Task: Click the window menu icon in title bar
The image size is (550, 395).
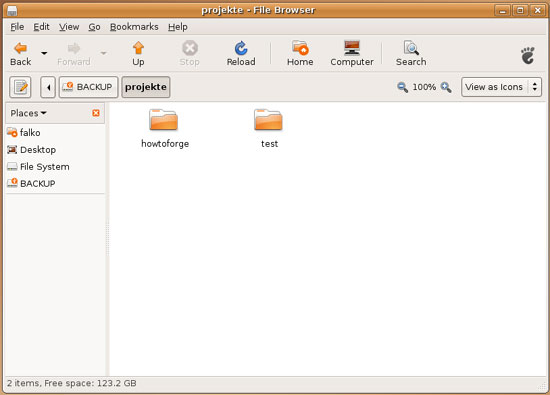Action: coord(12,11)
